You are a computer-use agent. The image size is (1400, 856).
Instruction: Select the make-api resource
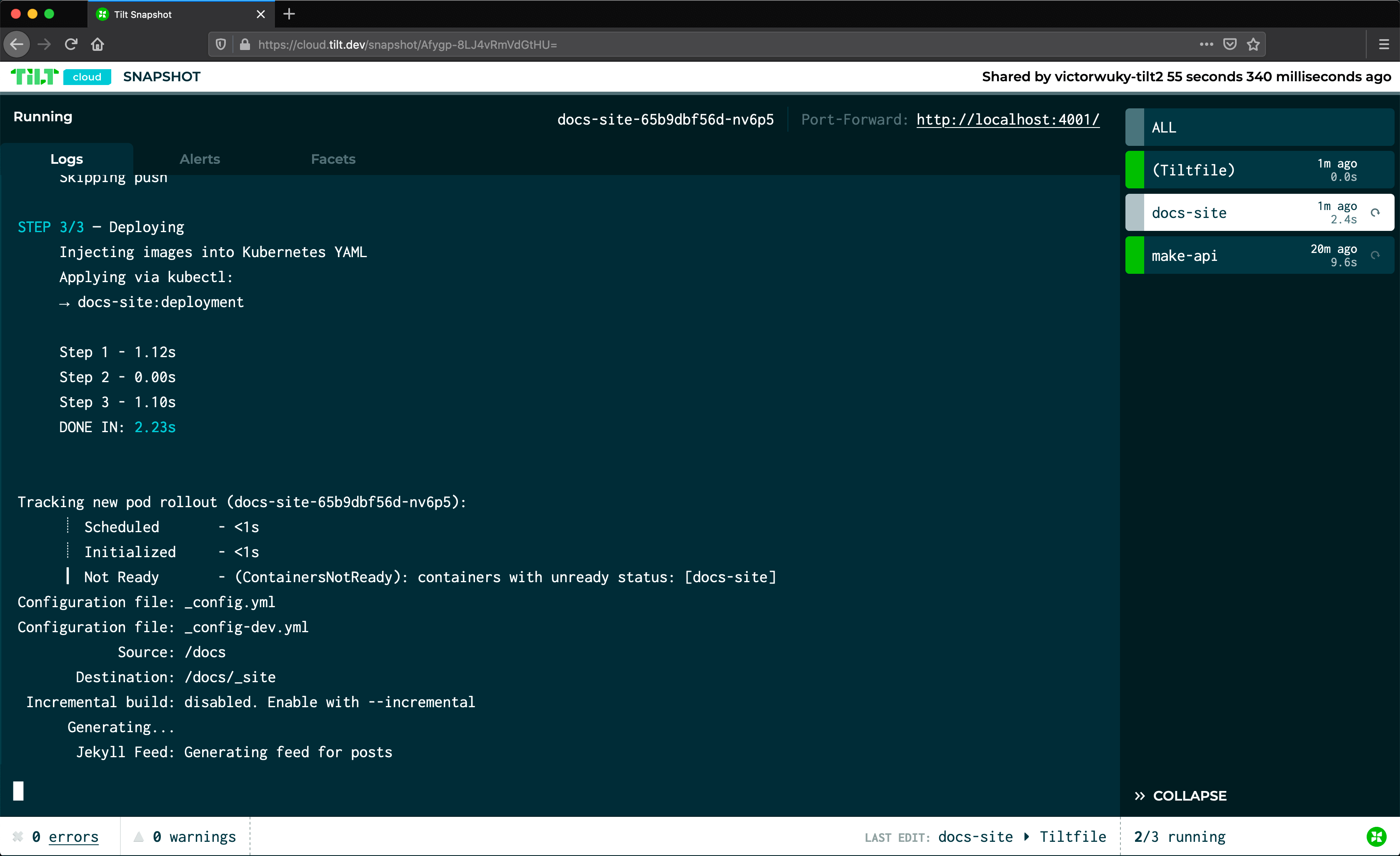1260,255
